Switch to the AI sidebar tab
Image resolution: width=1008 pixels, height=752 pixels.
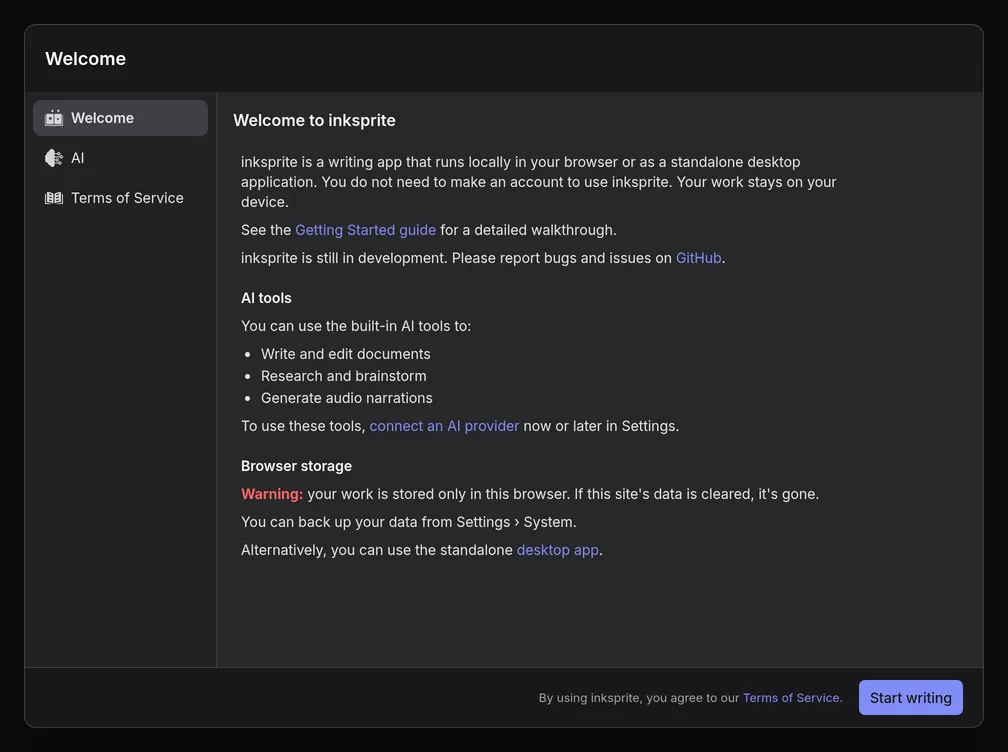point(120,158)
